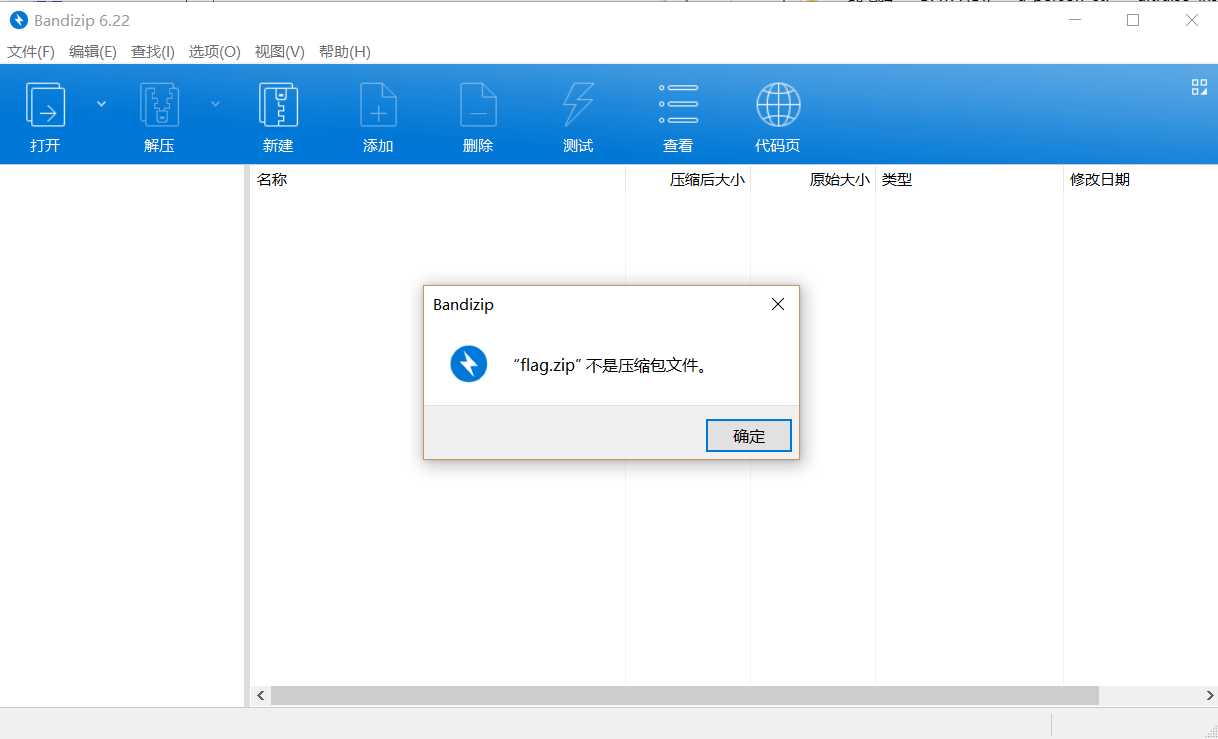Minimize the Bandizip window
The image size is (1218, 739).
click(1075, 20)
